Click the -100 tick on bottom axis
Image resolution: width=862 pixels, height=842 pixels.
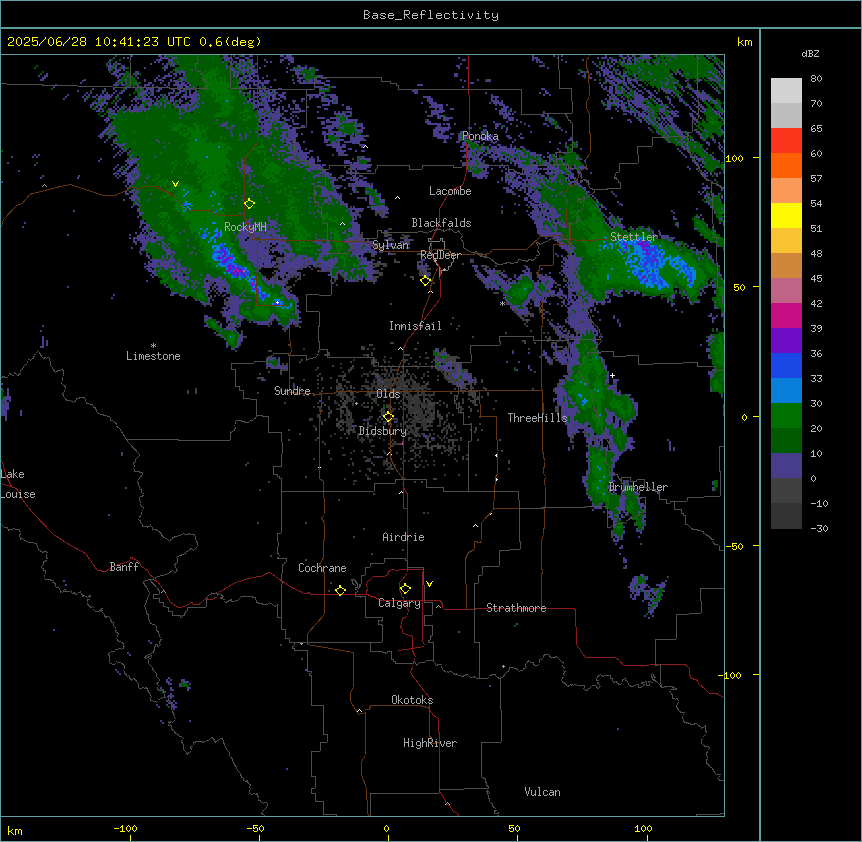coord(125,828)
